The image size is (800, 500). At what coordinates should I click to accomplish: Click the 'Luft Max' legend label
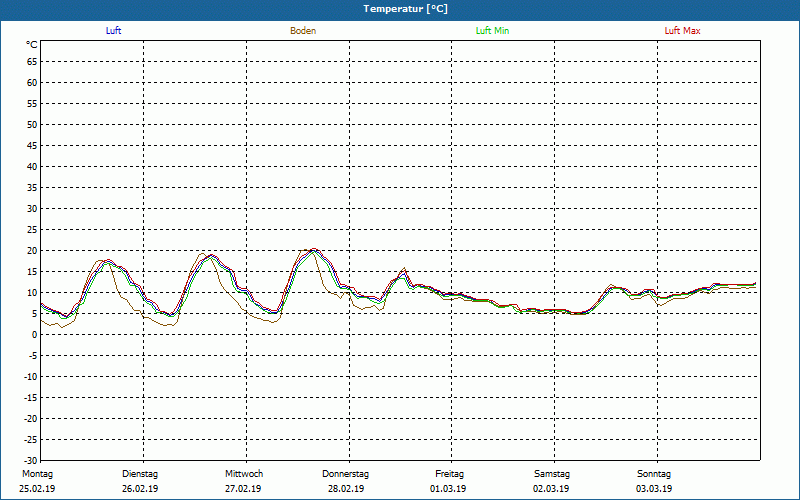[x=682, y=31]
